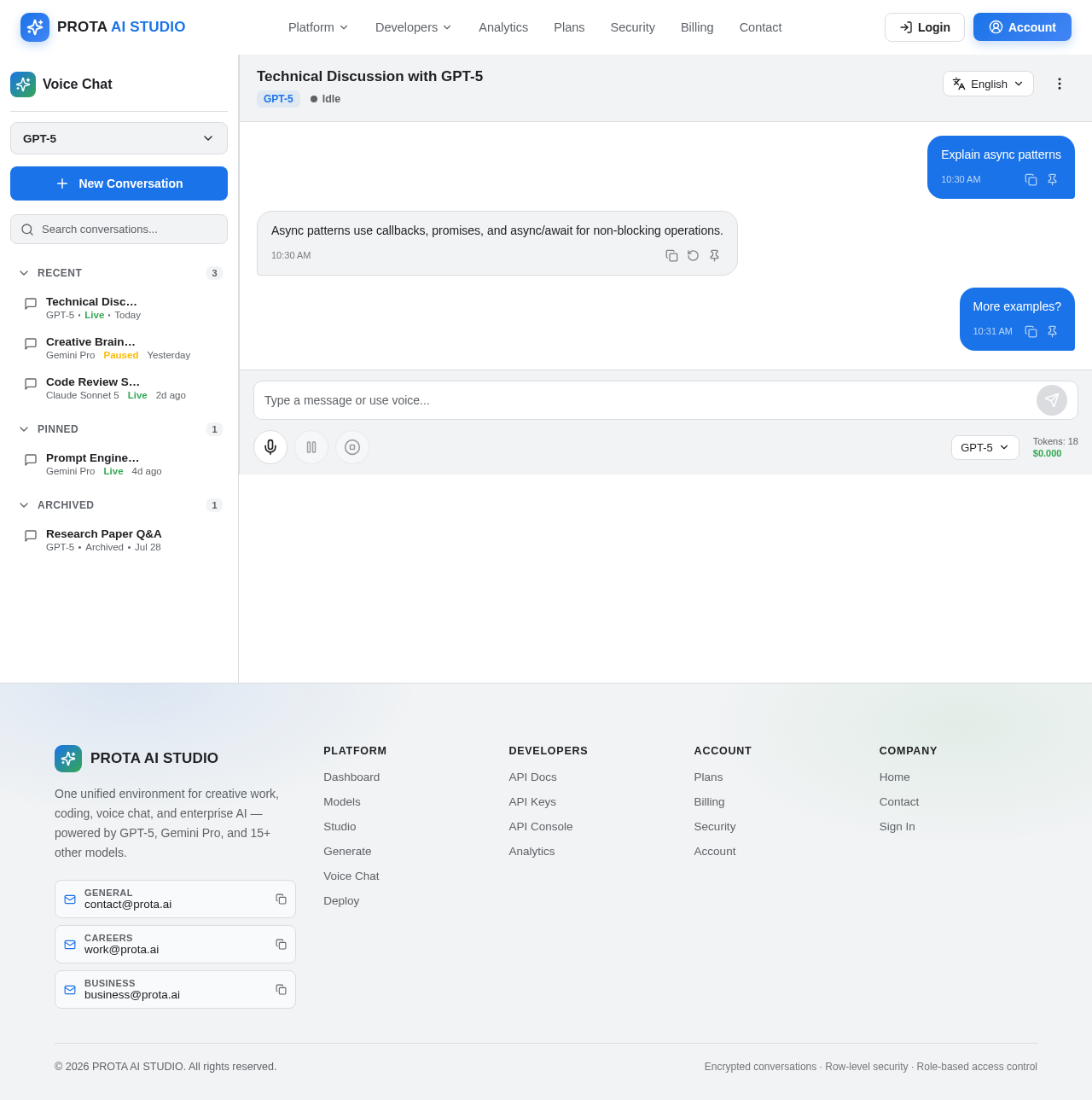Click the blue Account button
Viewport: 1092px width, 1100px height.
(x=1022, y=27)
